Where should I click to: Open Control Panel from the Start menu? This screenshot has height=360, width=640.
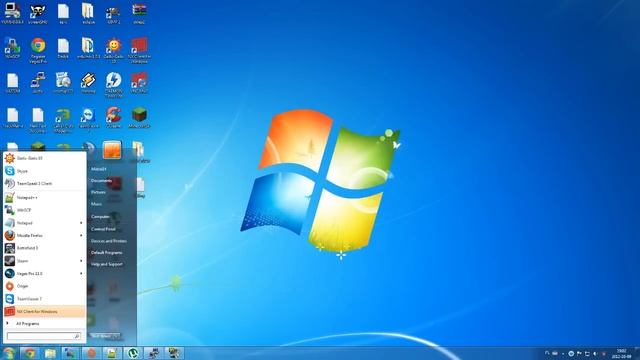(x=103, y=229)
